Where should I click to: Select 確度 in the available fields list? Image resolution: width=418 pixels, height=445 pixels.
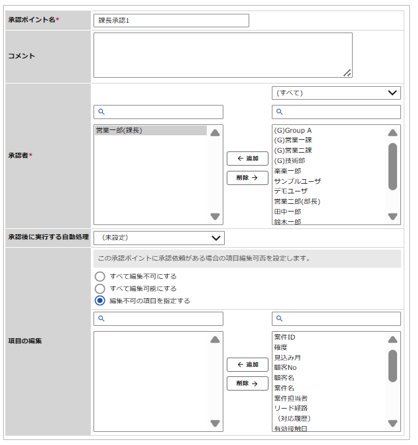click(x=280, y=347)
